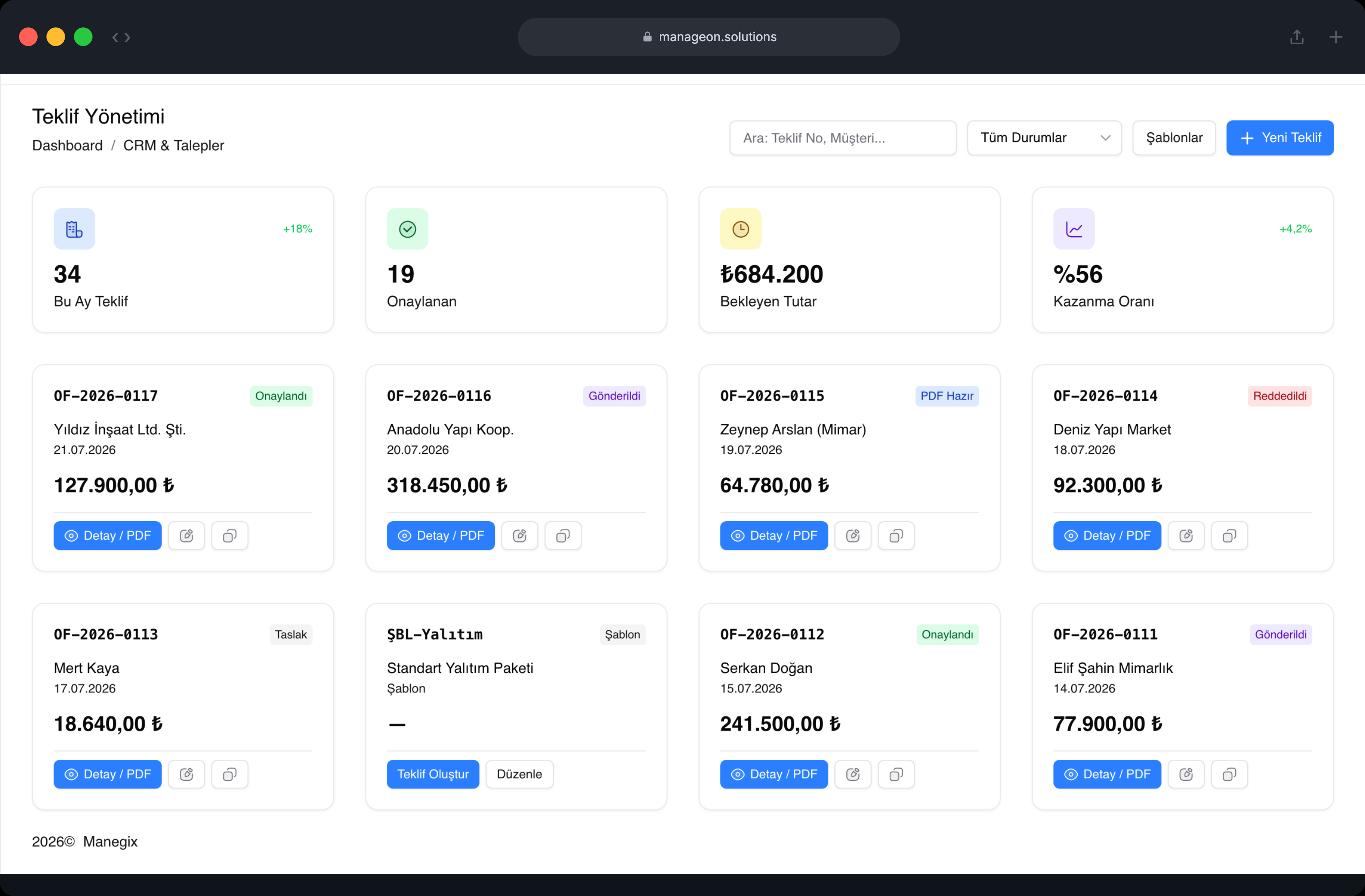Screen dimensions: 1365x896
Task: Click the Şablon badge on ŞBL-Yalıtım
Action: tap(622, 635)
